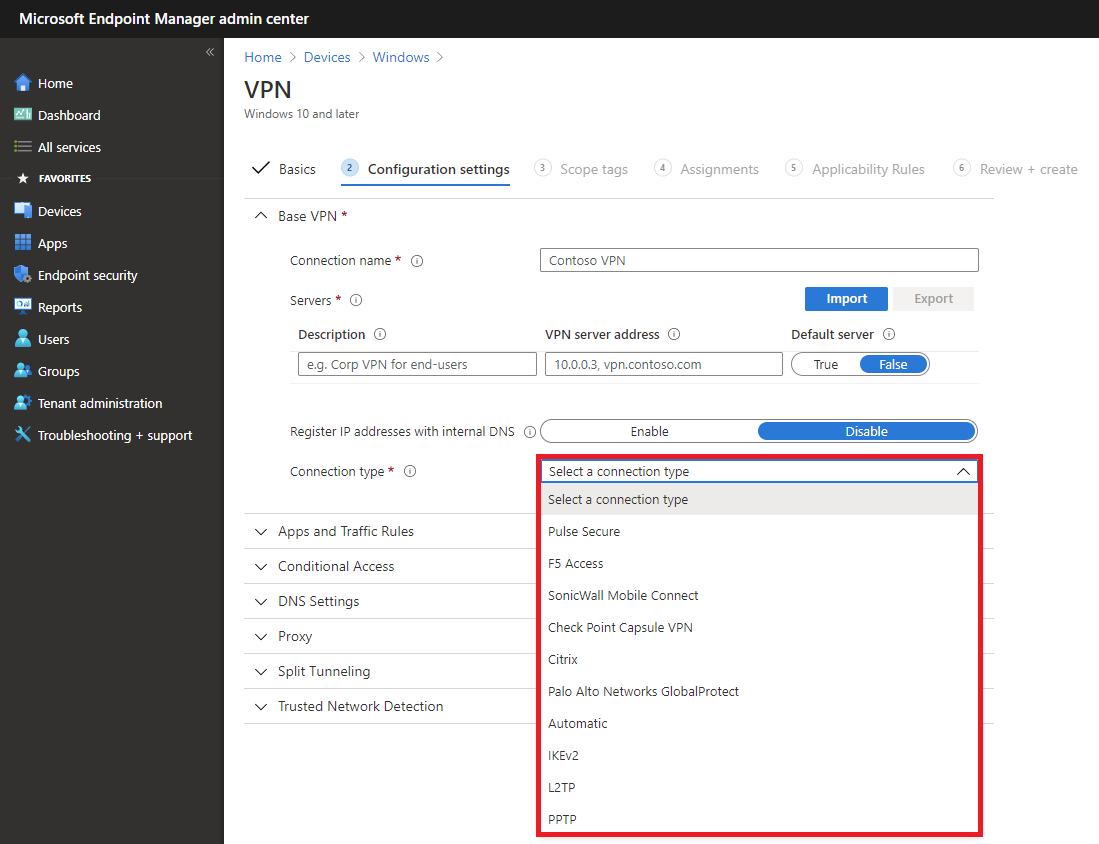
Task: Choose IKEv2 from connection type list
Action: point(563,756)
